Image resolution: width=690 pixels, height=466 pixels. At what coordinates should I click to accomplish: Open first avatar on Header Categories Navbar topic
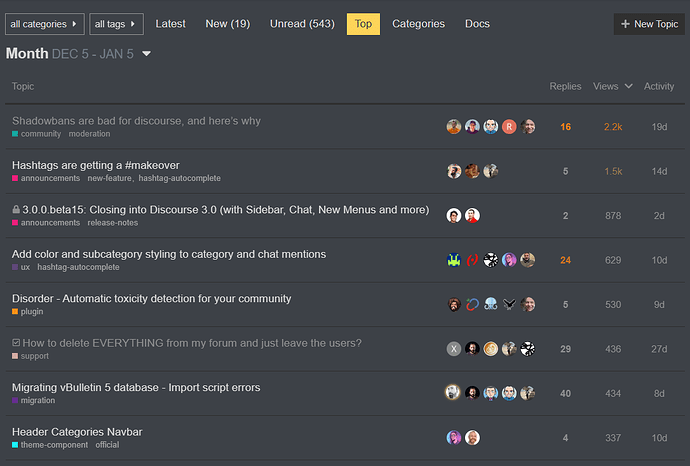coord(454,438)
